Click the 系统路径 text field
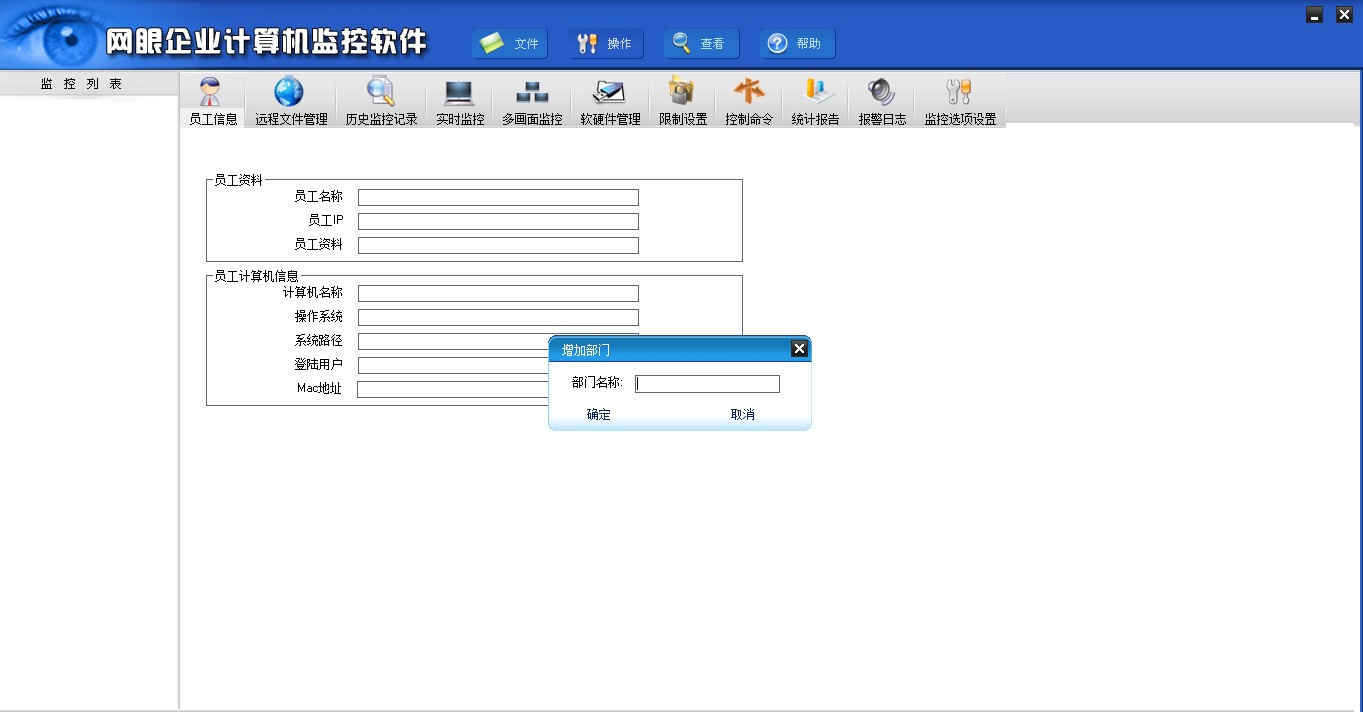Viewport: 1363px width, 712px height. pyautogui.click(x=453, y=341)
